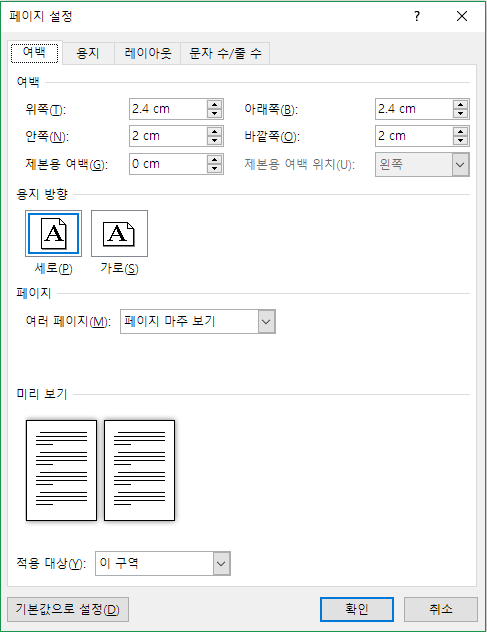
Task: Select the 세로 portrait orientation icon
Action: pos(53,233)
